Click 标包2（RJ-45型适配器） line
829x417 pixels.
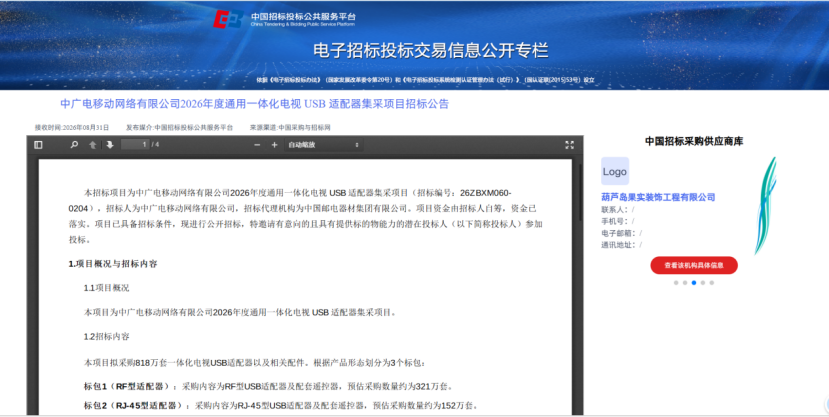pos(281,406)
